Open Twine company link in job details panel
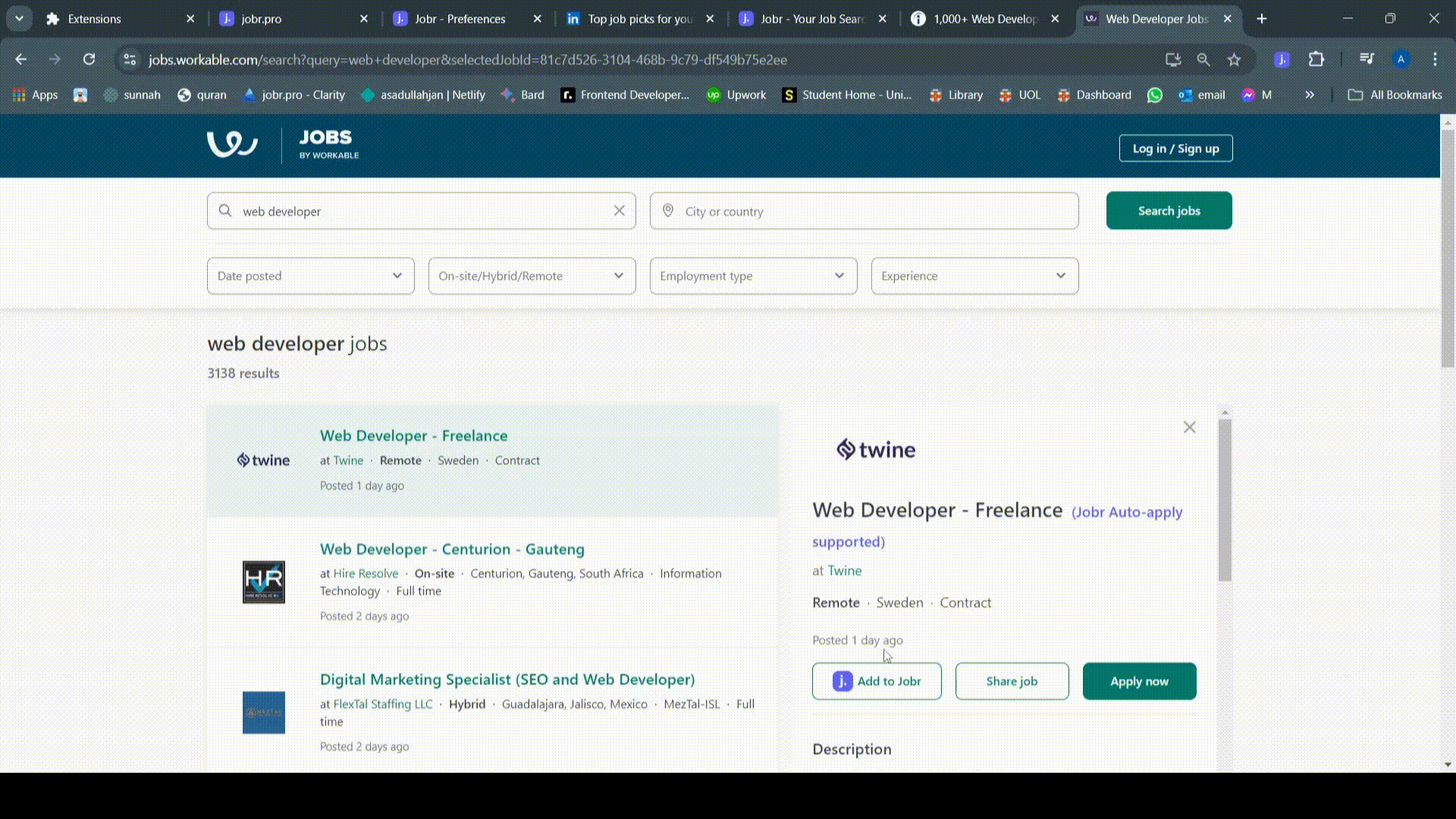 point(845,571)
